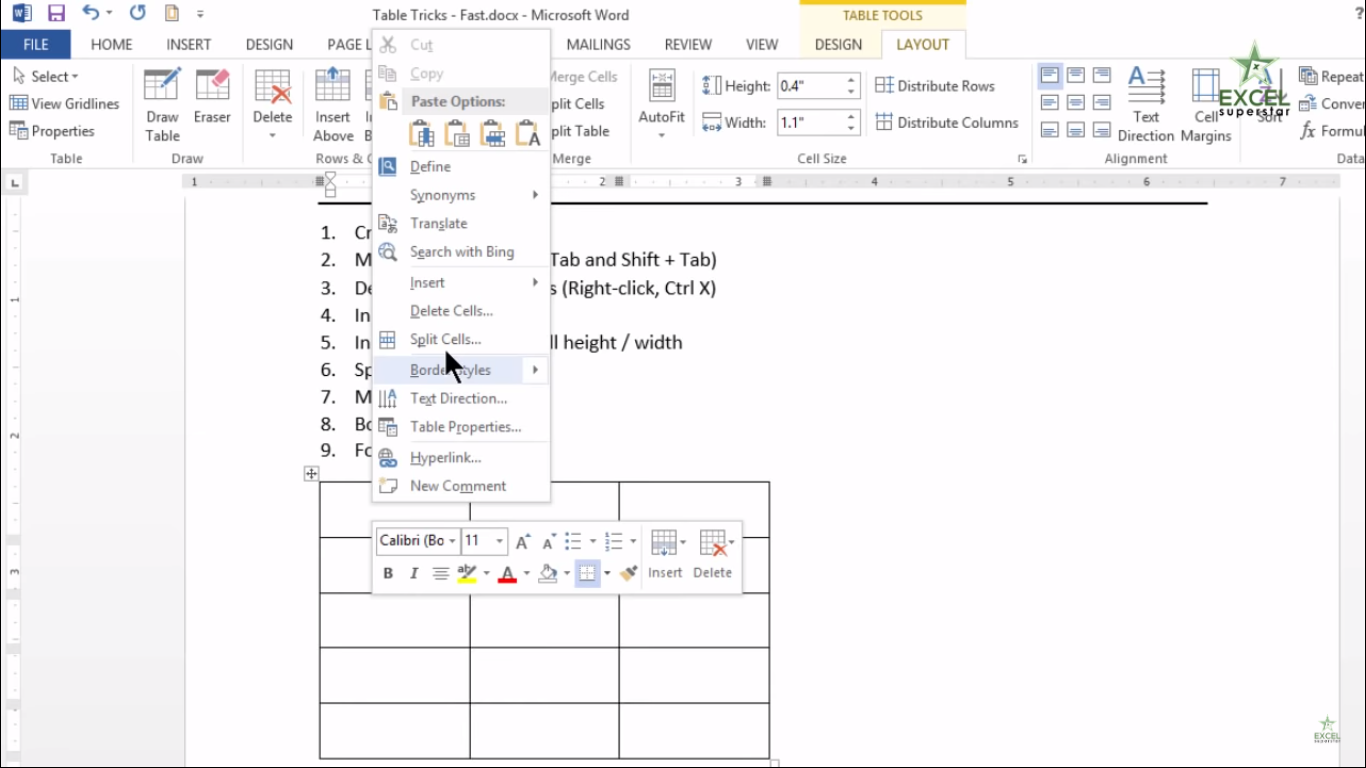Click the Delete table icon on mini toolbar
This screenshot has width=1366, height=768.
[x=713, y=555]
